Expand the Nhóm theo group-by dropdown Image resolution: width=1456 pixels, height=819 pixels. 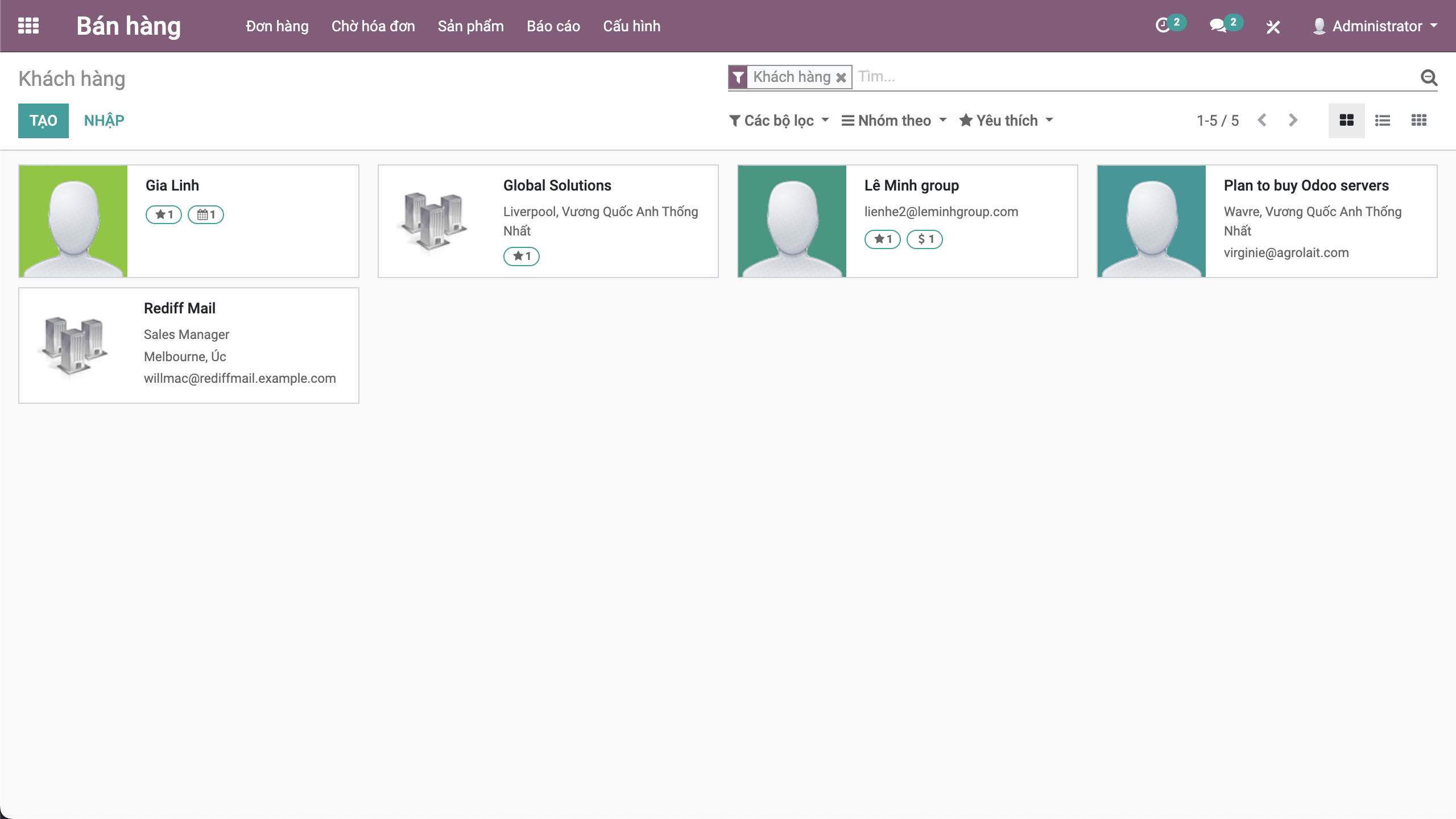coord(894,121)
